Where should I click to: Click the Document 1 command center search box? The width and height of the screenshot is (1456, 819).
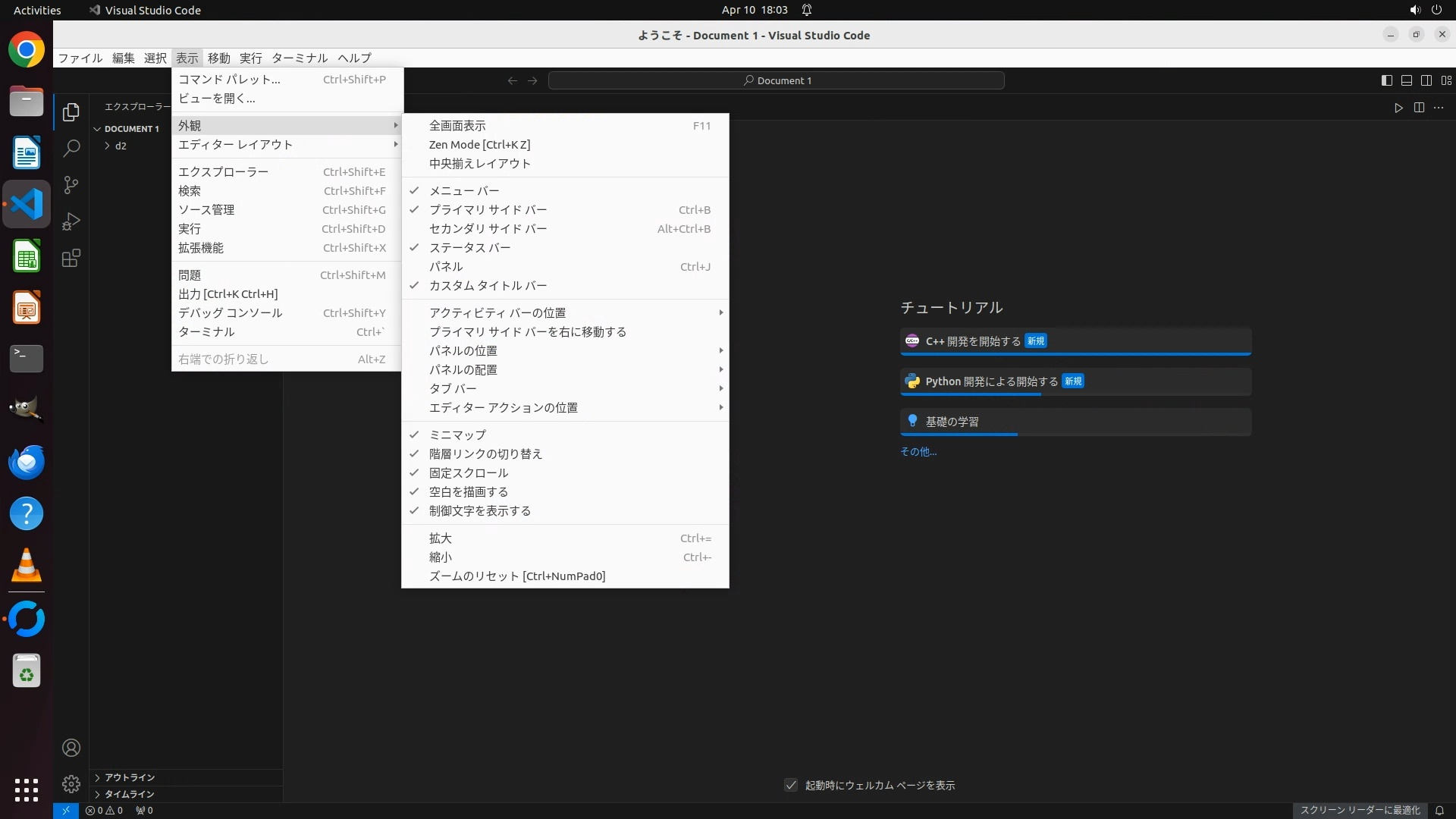[x=777, y=80]
